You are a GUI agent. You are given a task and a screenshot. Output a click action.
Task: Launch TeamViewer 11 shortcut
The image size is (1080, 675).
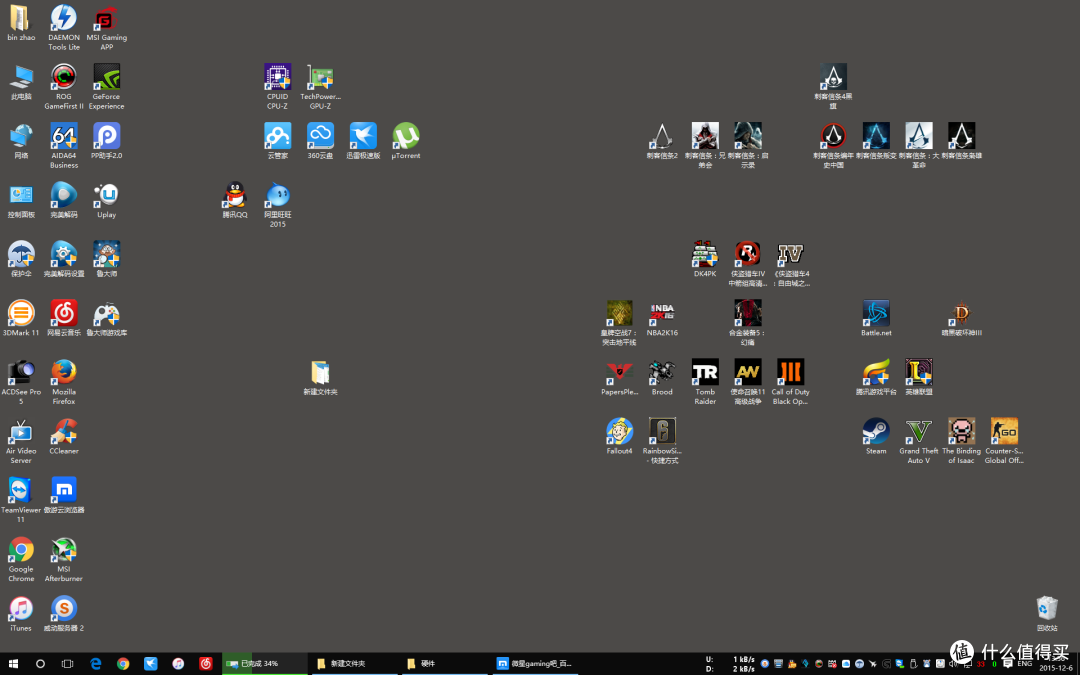pyautogui.click(x=21, y=500)
